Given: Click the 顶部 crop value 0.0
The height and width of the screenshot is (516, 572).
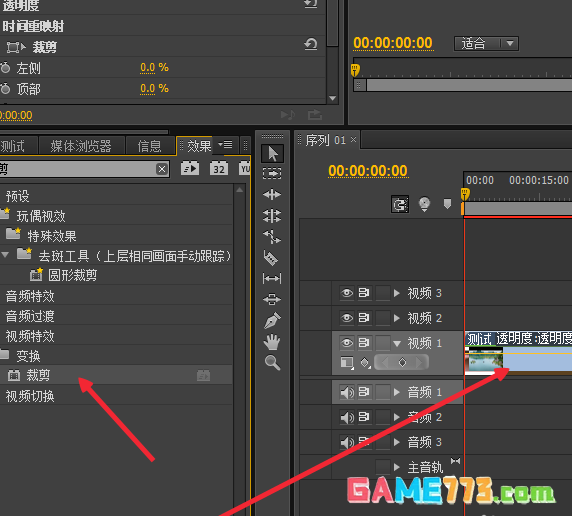Looking at the screenshot, I should [147, 88].
